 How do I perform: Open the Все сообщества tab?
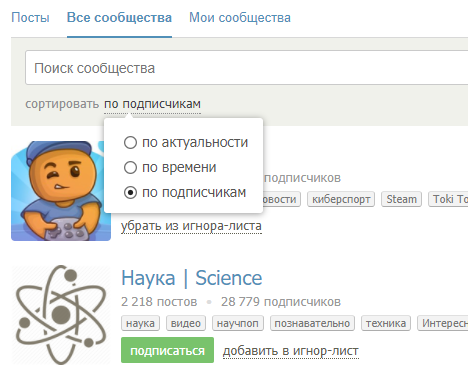(119, 18)
